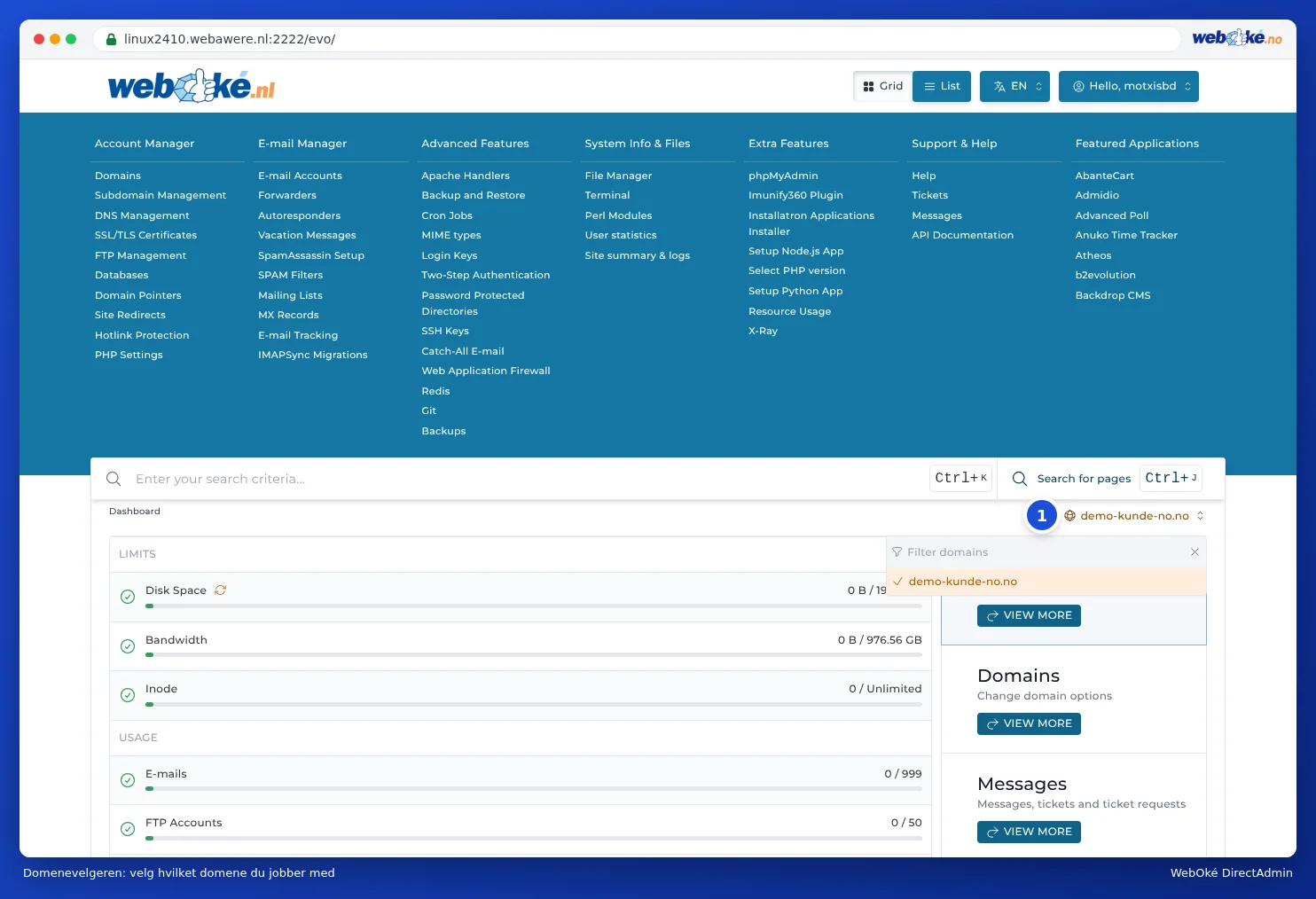Open the Hello, motxisbd user menu

tap(1129, 86)
